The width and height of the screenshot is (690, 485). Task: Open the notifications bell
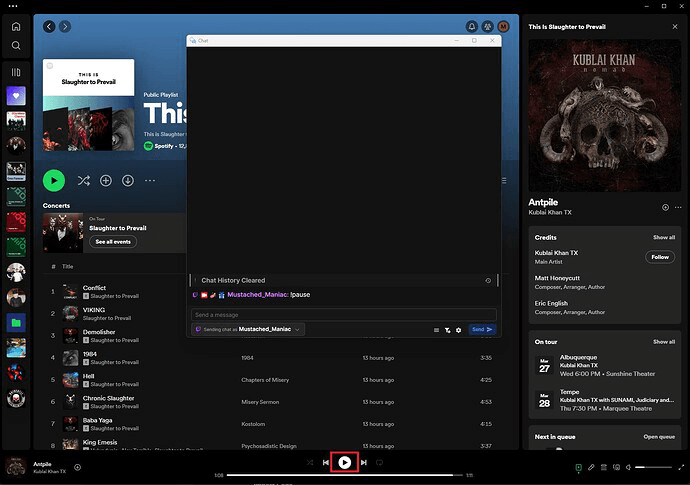tap(471, 26)
